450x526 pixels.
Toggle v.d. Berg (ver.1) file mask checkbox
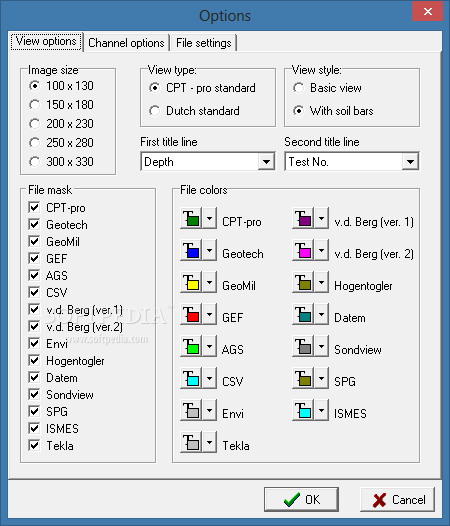pyautogui.click(x=34, y=309)
